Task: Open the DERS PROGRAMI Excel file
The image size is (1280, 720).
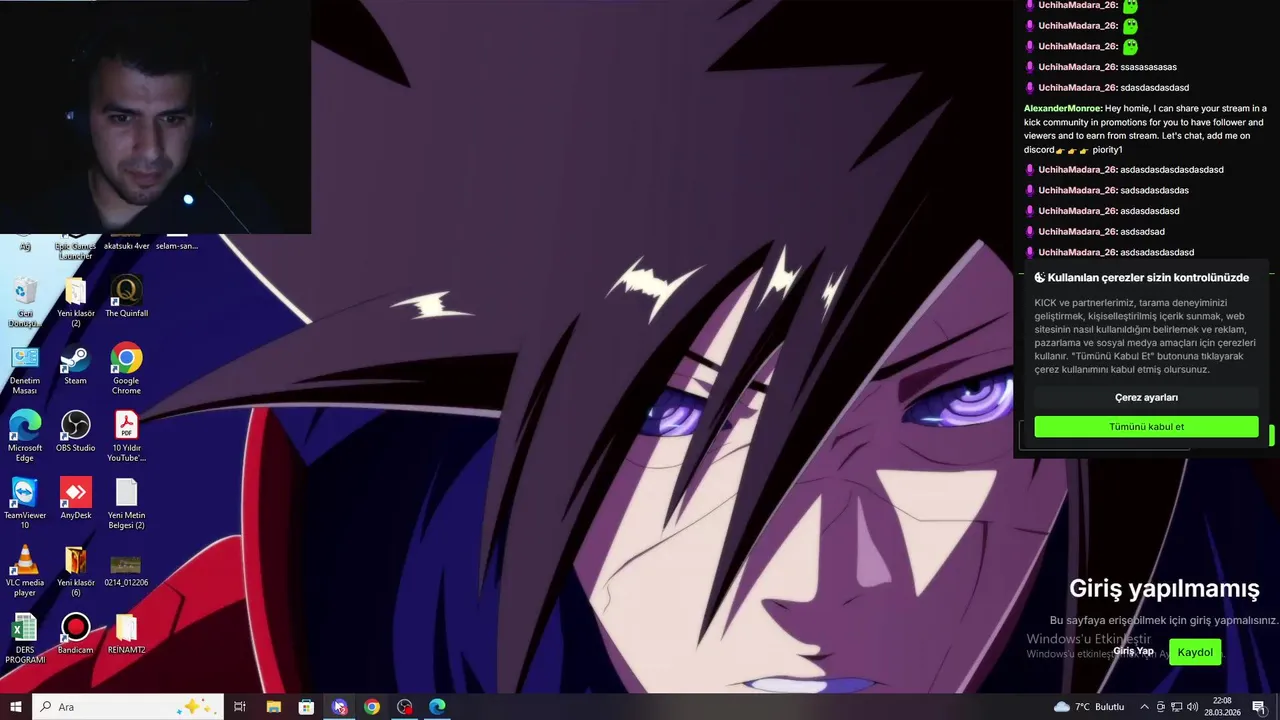Action: [25, 638]
